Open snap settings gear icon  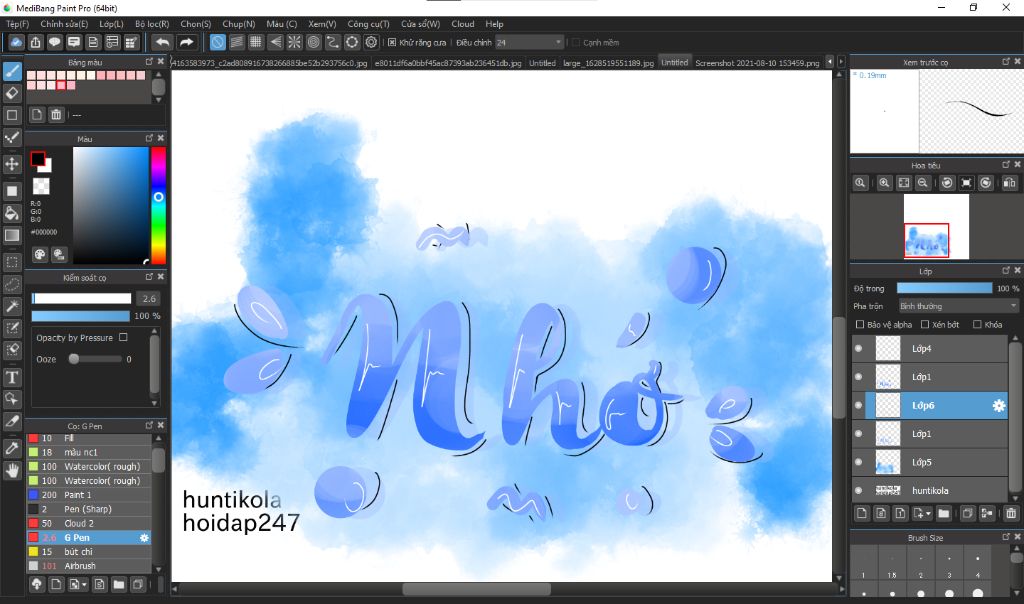point(372,42)
